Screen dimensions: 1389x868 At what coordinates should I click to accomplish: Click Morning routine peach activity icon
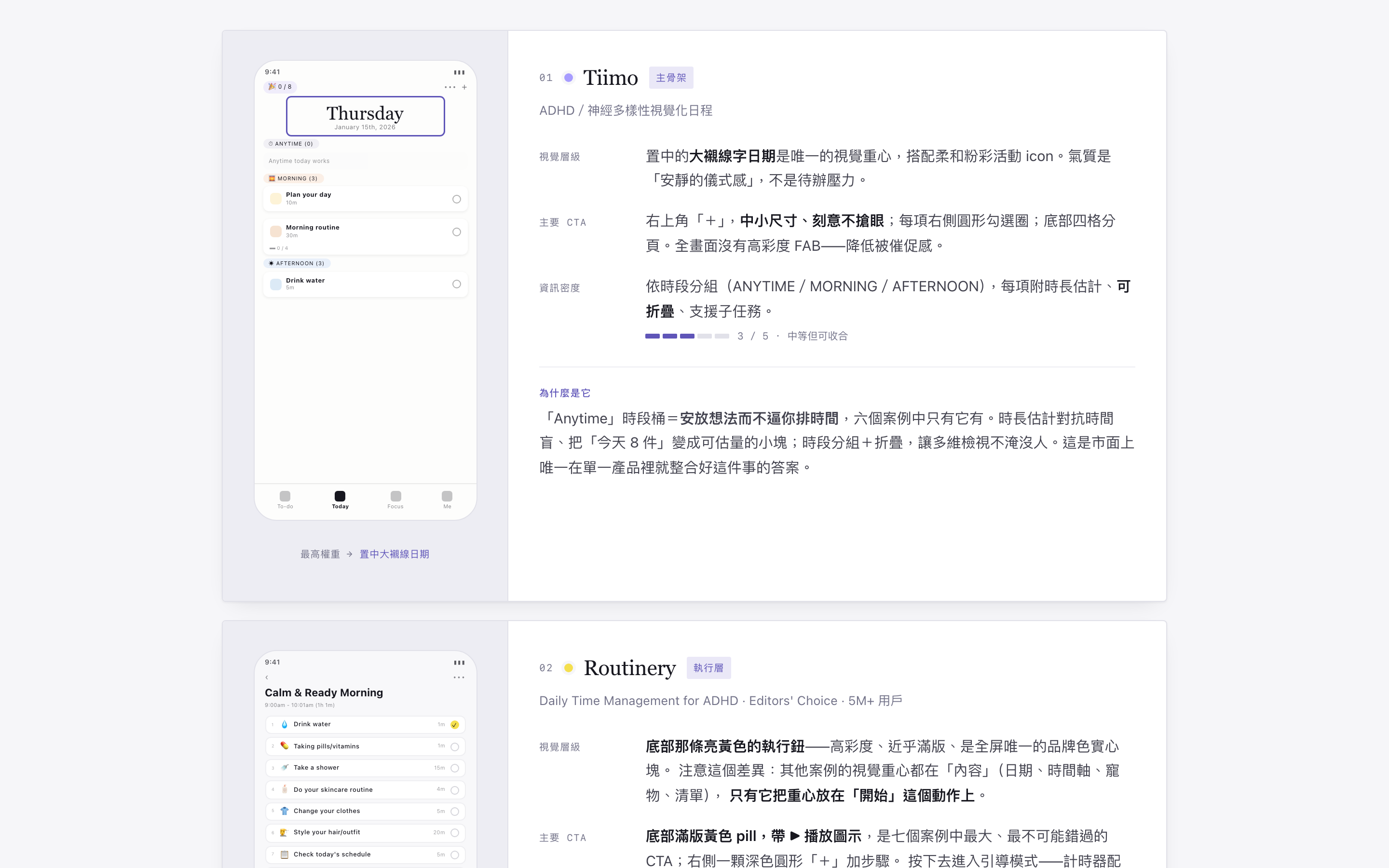click(x=276, y=231)
